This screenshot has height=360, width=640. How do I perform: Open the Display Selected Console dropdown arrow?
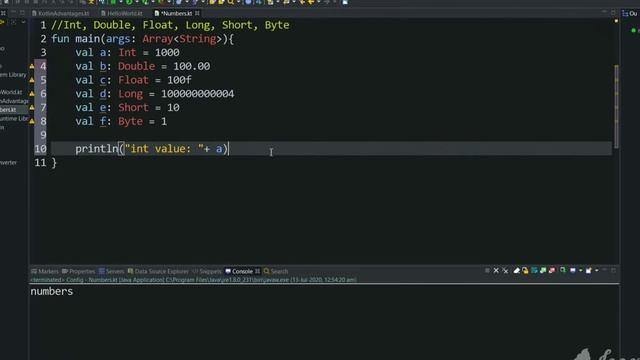coord(580,270)
